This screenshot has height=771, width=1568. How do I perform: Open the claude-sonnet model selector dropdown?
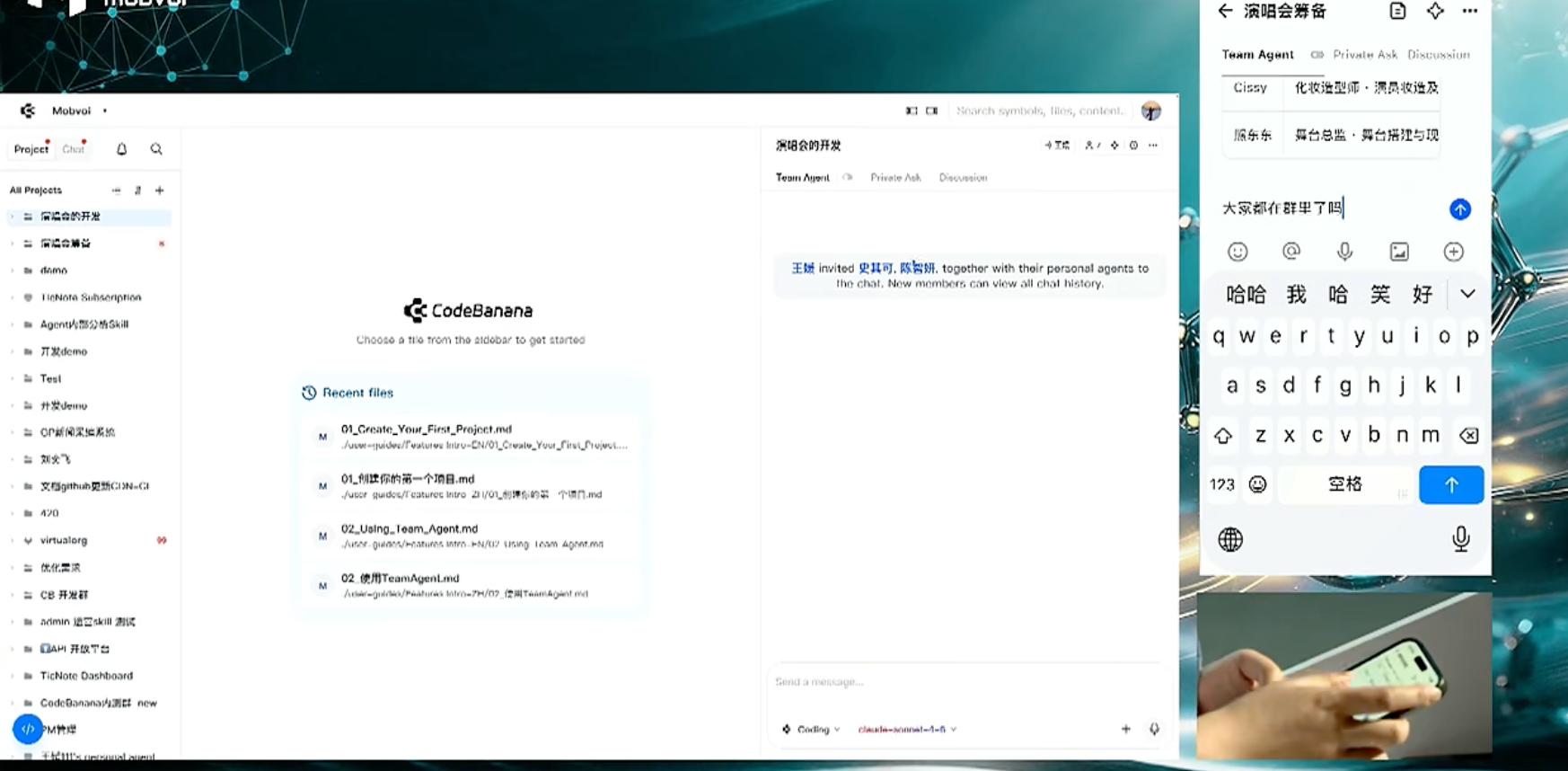click(x=906, y=730)
